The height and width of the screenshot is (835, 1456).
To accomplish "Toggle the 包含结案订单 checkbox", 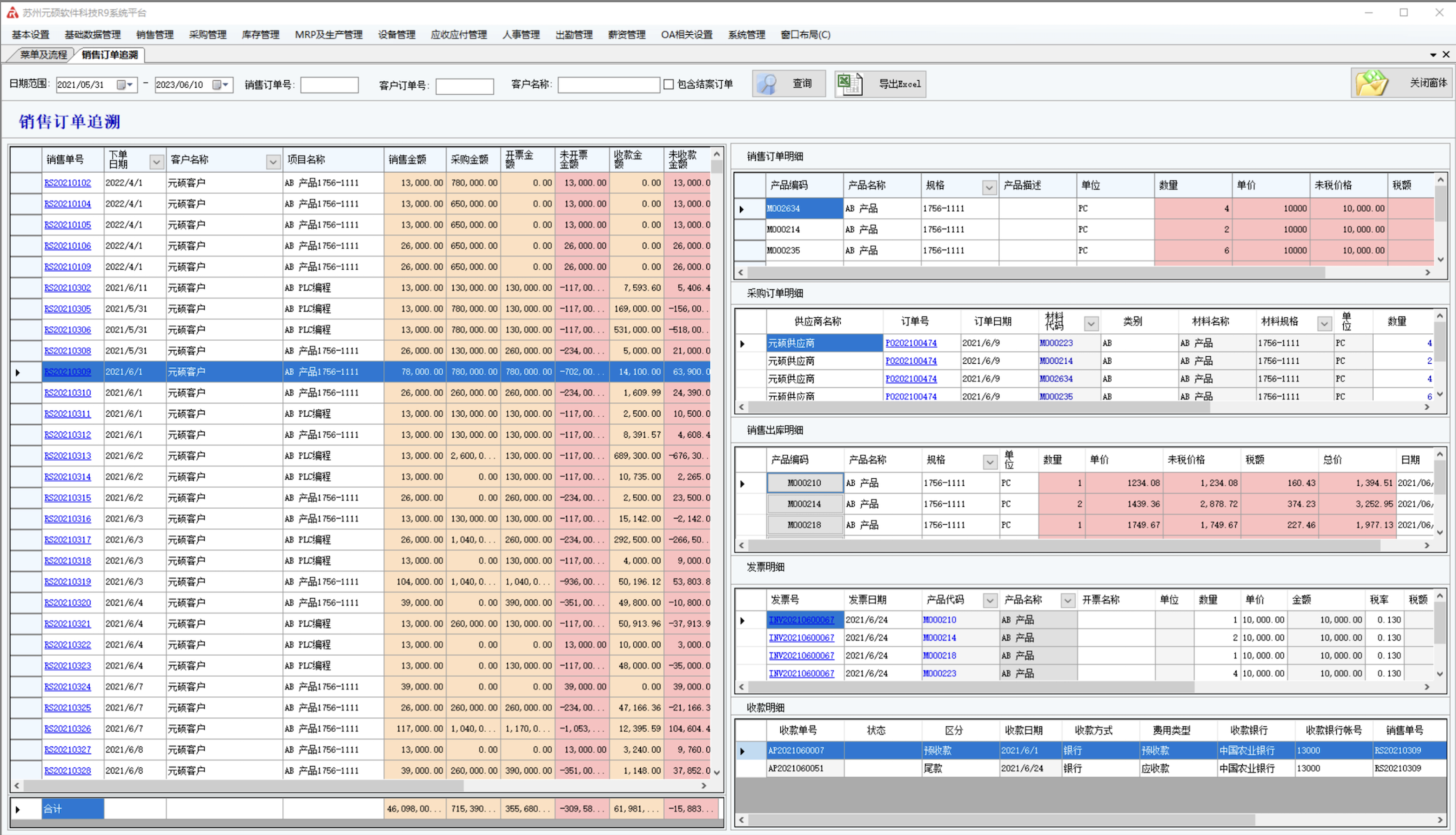I will 669,84.
